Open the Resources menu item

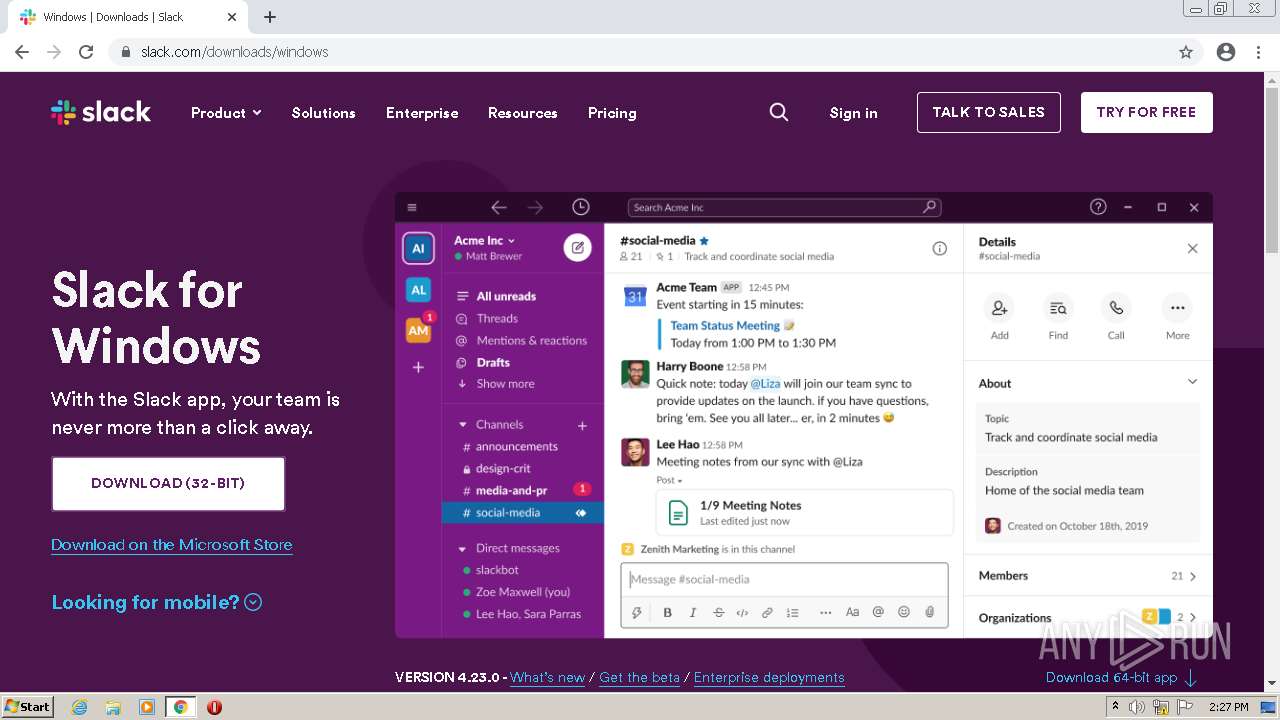[x=522, y=113]
